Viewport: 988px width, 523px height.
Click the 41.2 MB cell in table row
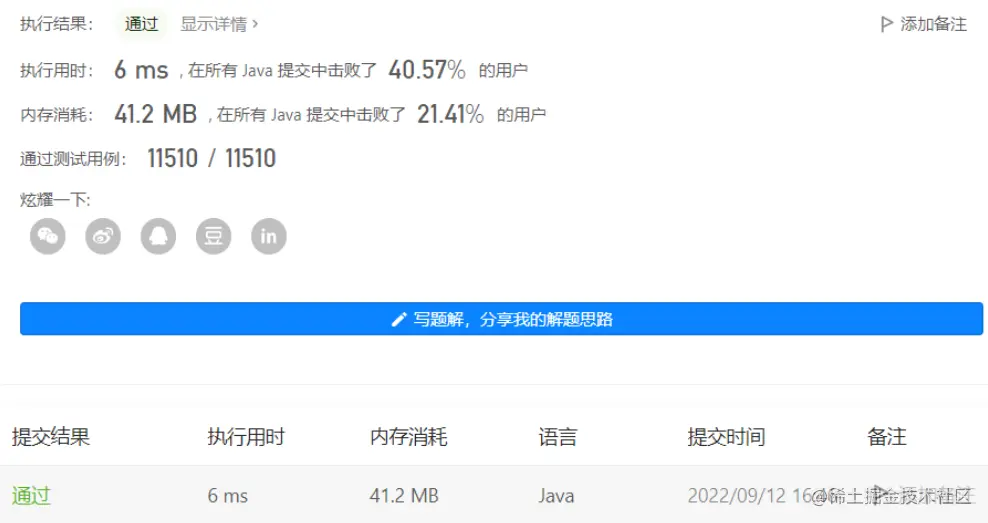pyautogui.click(x=404, y=496)
